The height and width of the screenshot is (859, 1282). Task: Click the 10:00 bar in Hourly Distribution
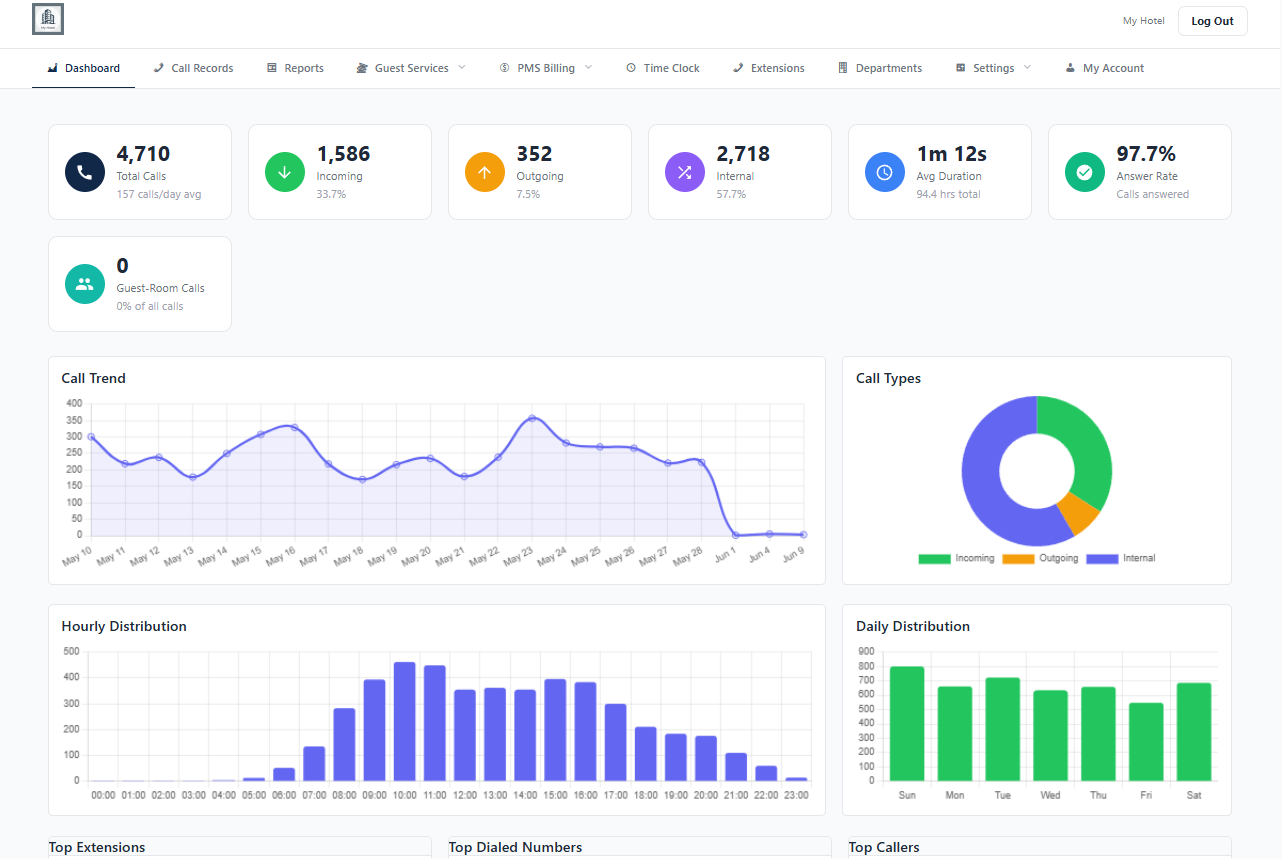pyautogui.click(x=404, y=721)
